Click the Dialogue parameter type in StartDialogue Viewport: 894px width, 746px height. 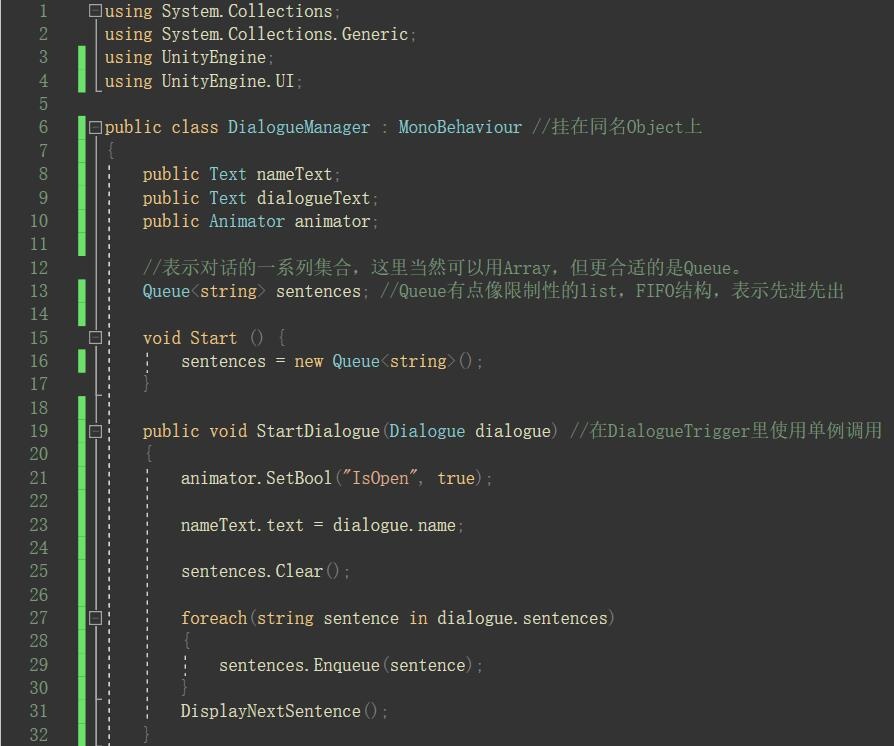pyautogui.click(x=427, y=431)
